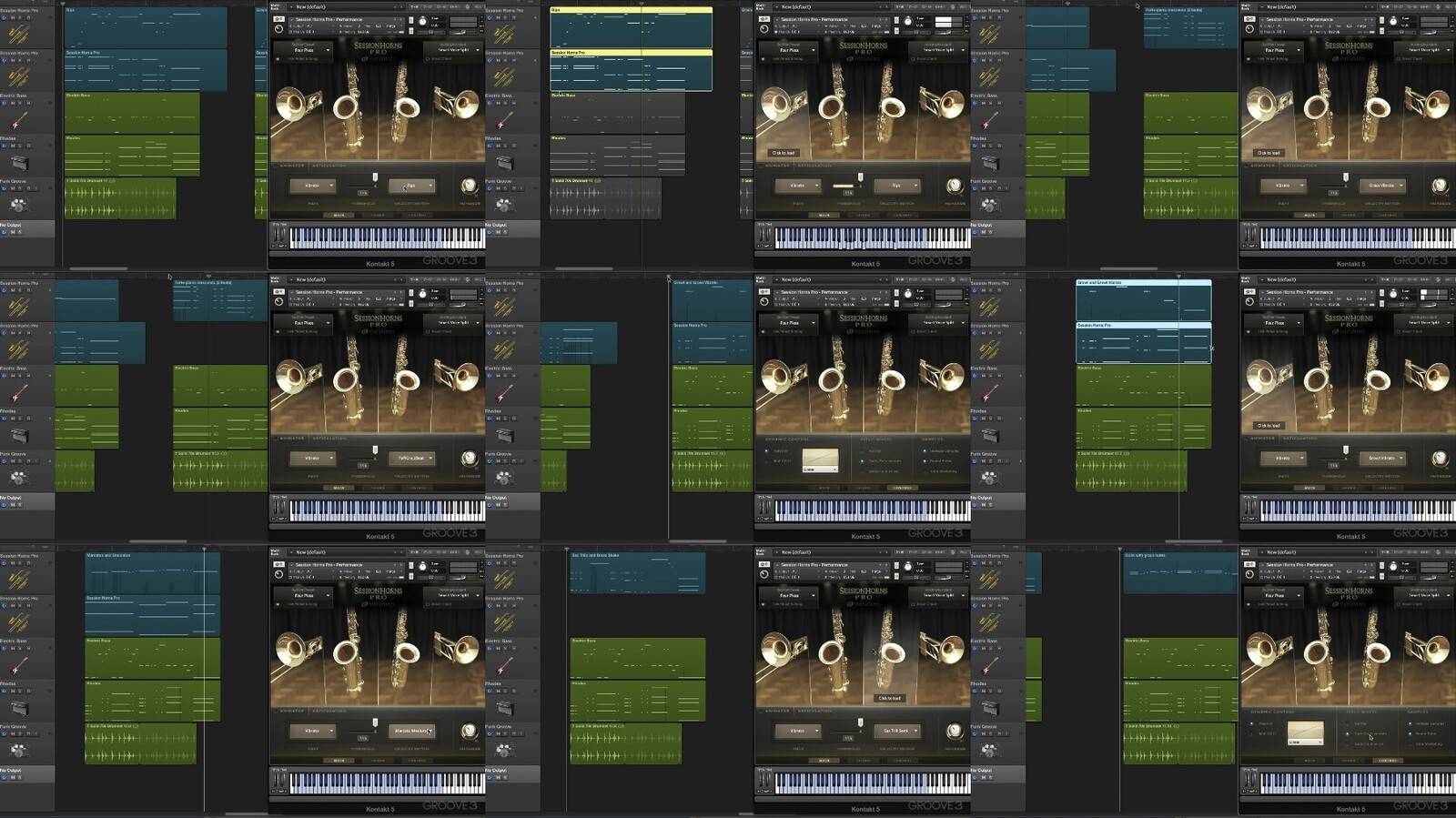This screenshot has width=1456, height=818.
Task: Open Marcato Medium articulation dropdown, bottom-left frame
Action: pyautogui.click(x=412, y=731)
